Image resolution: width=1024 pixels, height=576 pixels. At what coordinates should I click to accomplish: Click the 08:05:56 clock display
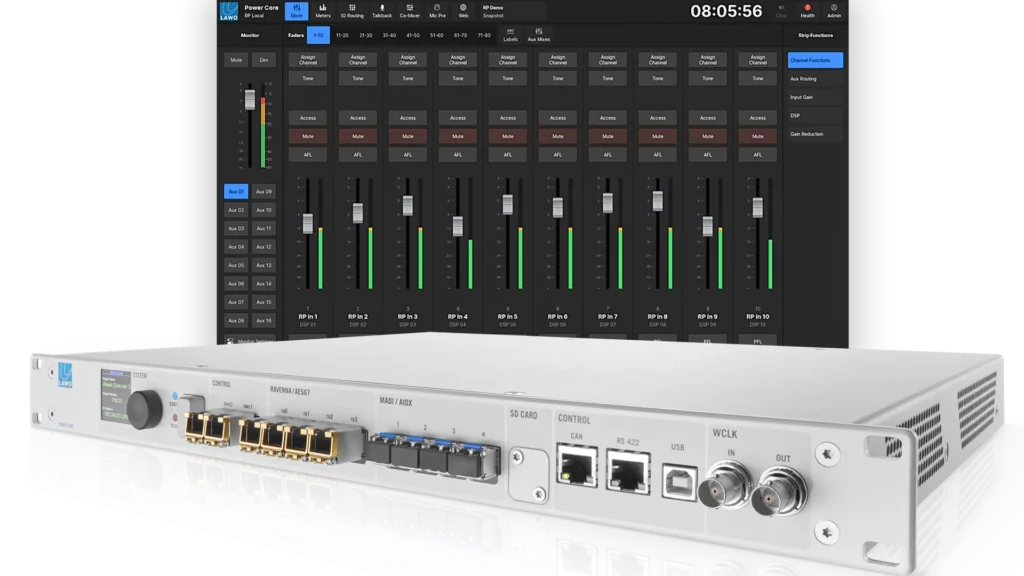pyautogui.click(x=726, y=11)
